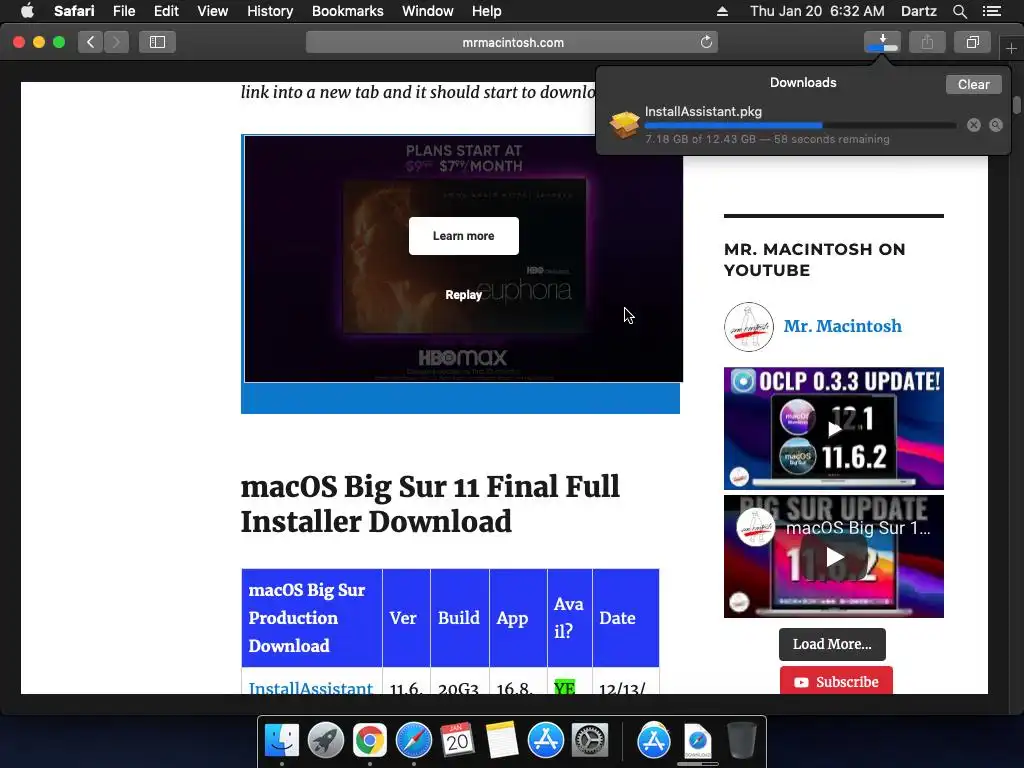Viewport: 1024px width, 768px height.
Task: Open Notification Center icon
Action: point(991,11)
